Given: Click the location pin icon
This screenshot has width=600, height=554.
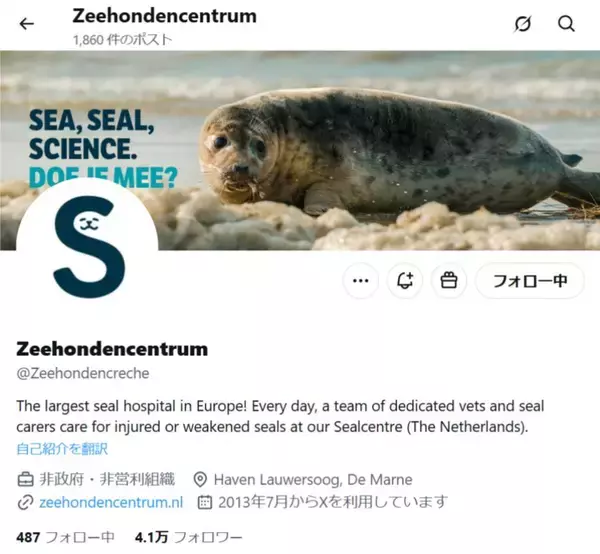Looking at the screenshot, I should (200, 479).
